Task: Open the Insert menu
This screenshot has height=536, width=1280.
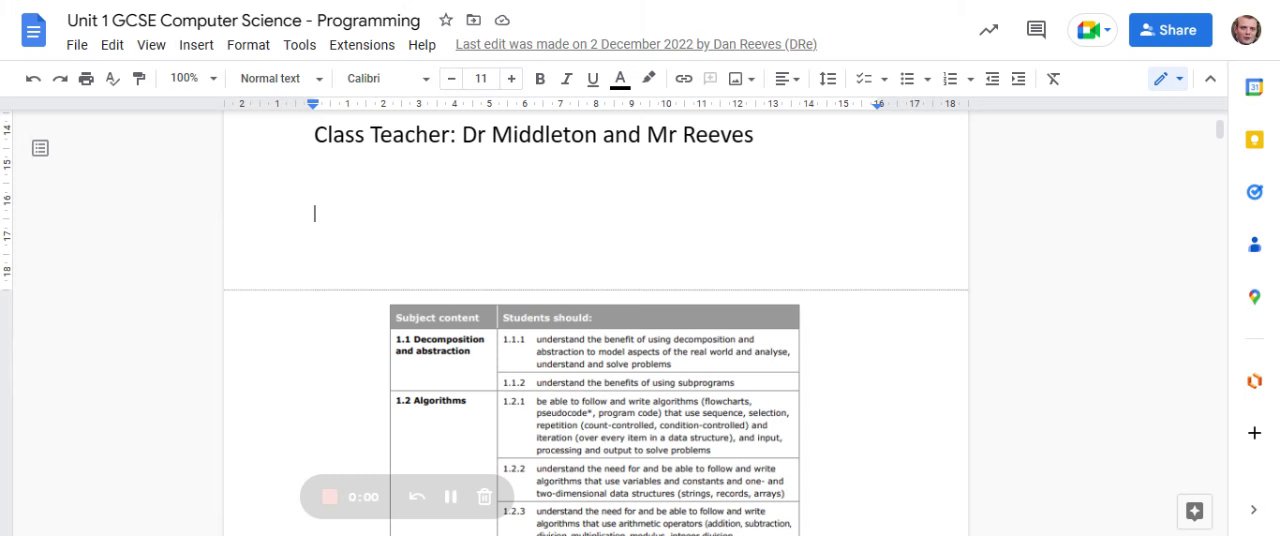Action: 196,45
